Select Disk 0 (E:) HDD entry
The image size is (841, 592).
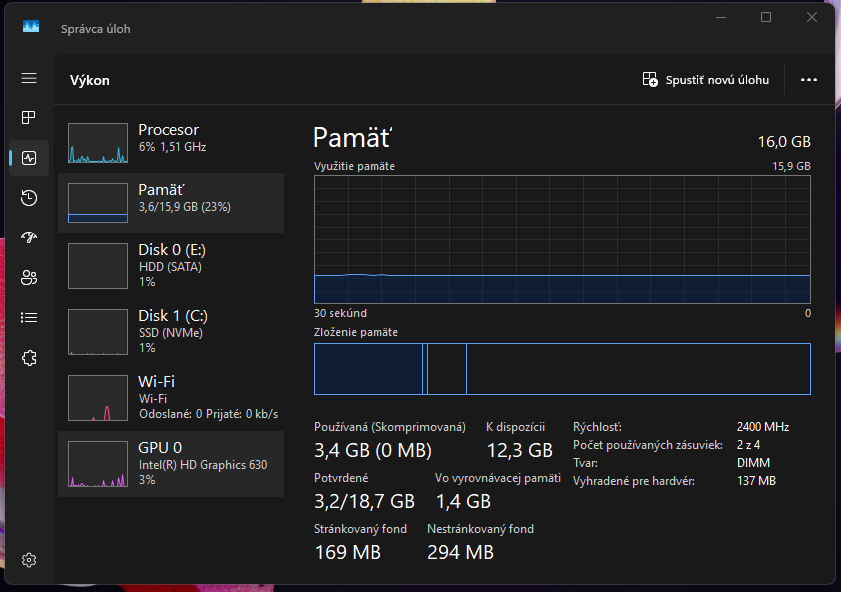[x=171, y=266]
